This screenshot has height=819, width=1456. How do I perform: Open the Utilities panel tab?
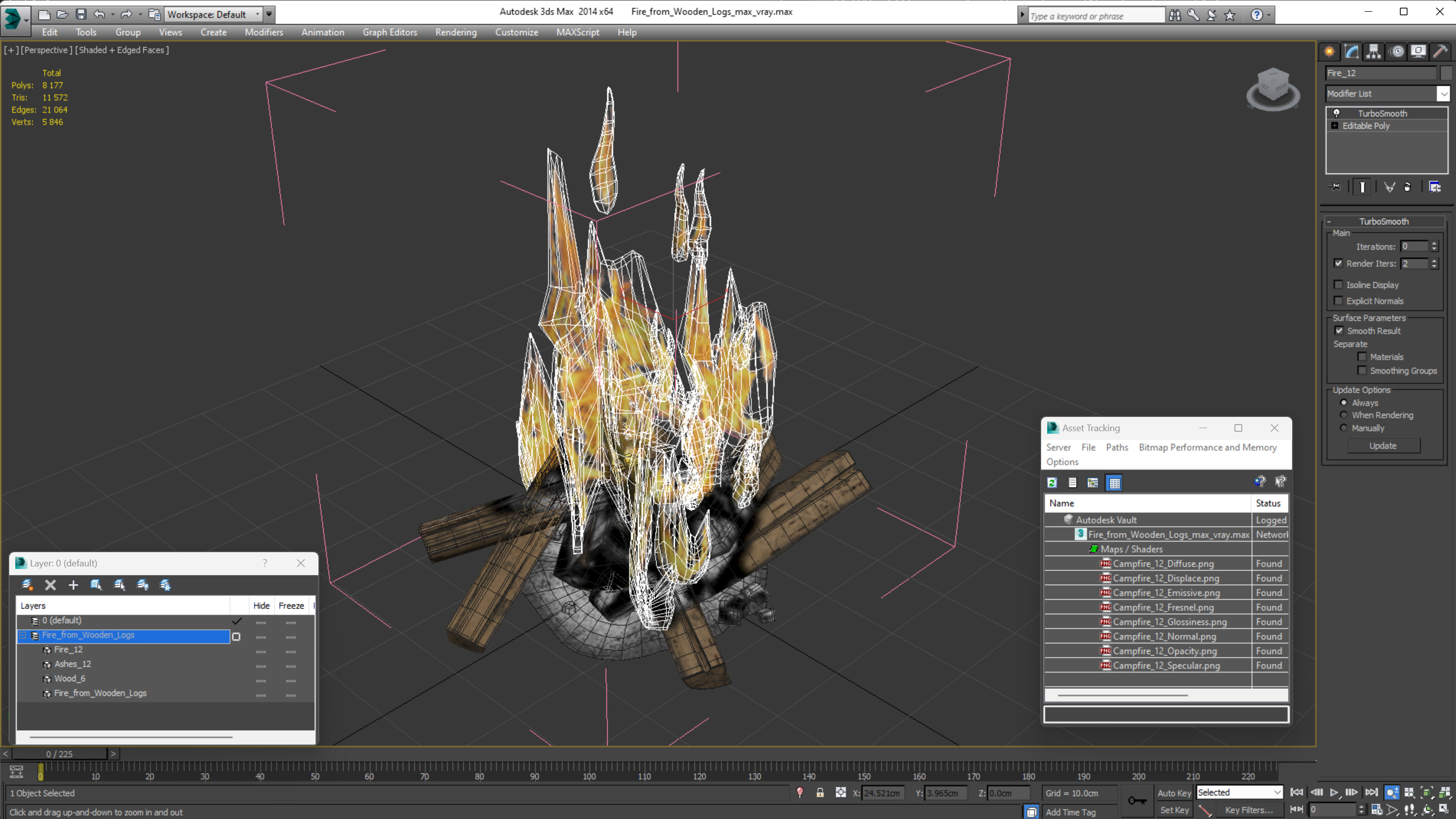[1440, 52]
